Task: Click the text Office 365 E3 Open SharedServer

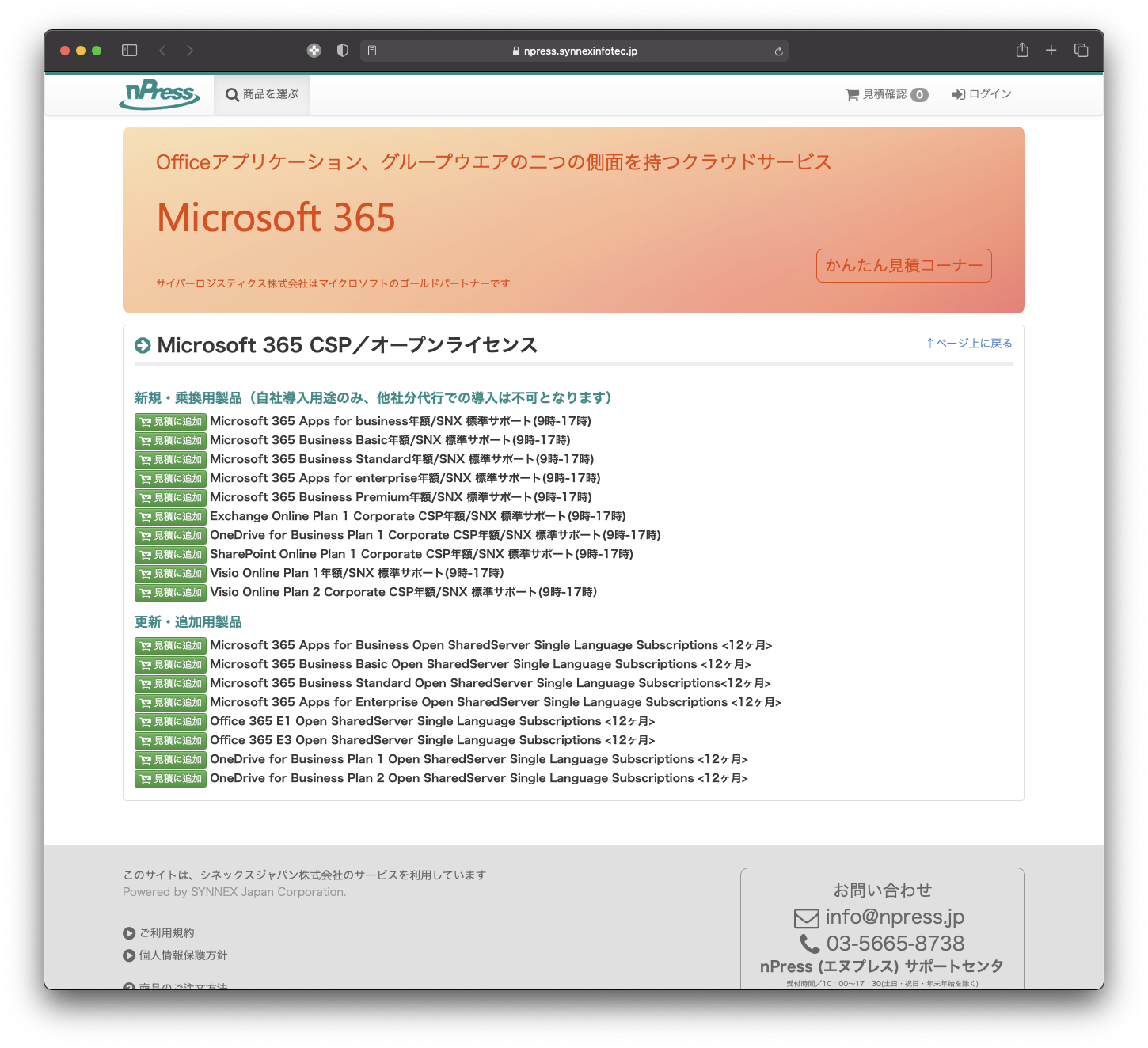Action: [x=312, y=740]
